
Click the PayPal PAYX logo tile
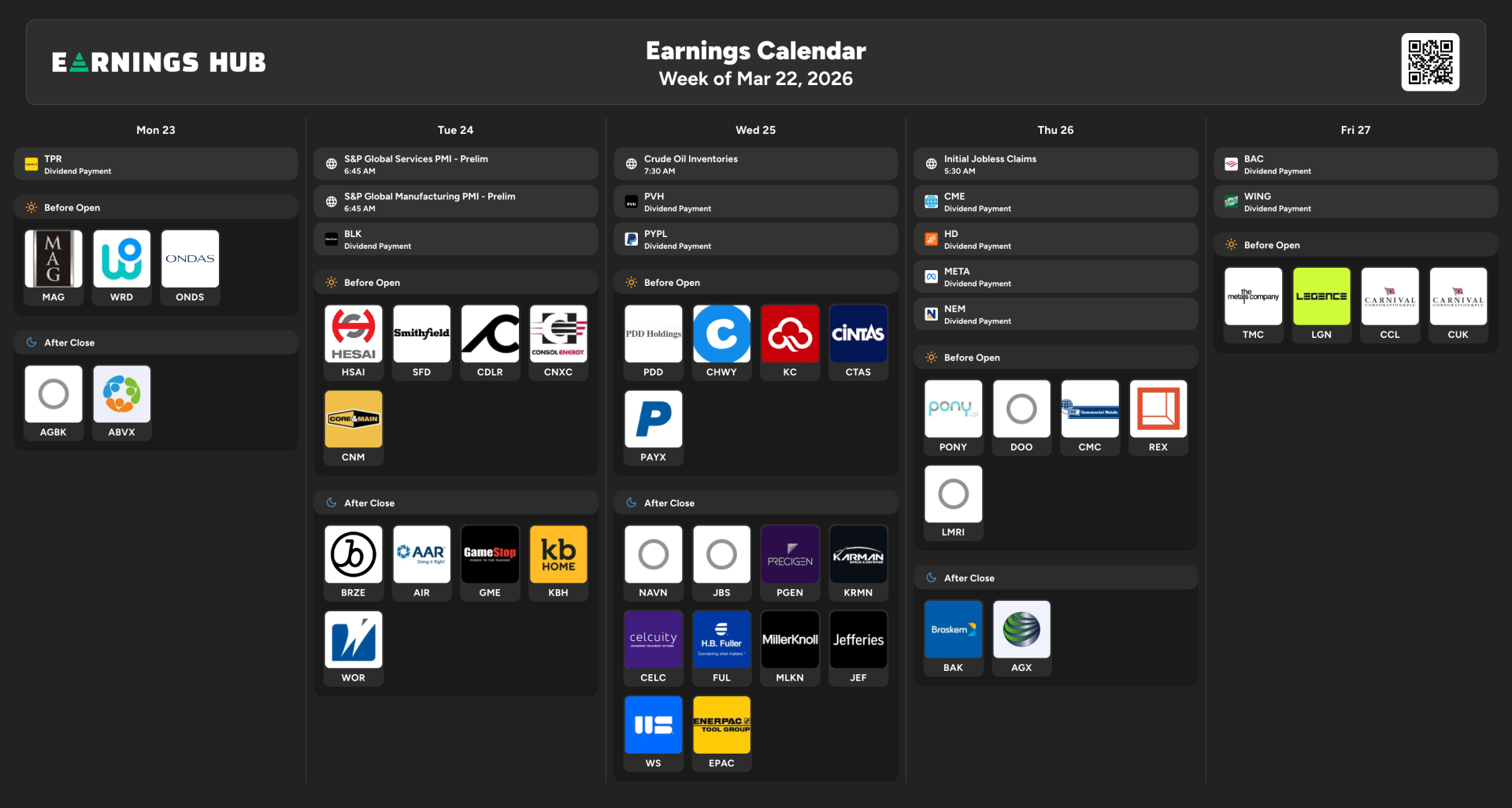pyautogui.click(x=653, y=419)
